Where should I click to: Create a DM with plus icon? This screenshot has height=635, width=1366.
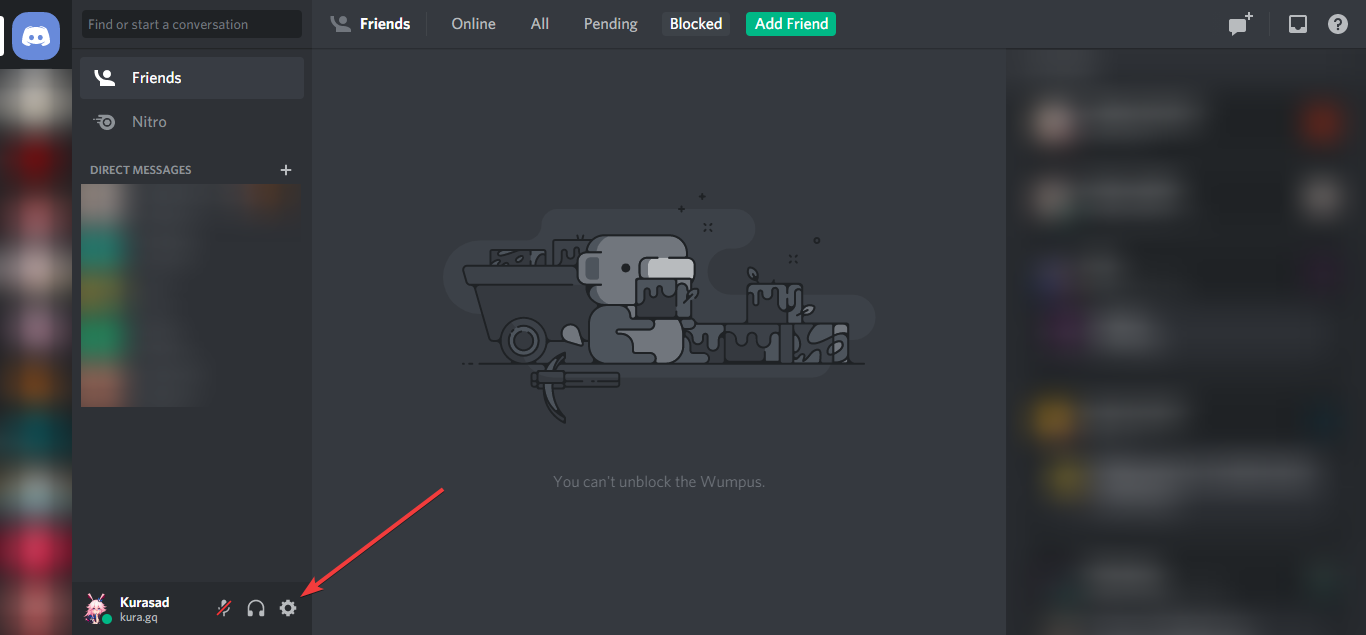coord(286,170)
